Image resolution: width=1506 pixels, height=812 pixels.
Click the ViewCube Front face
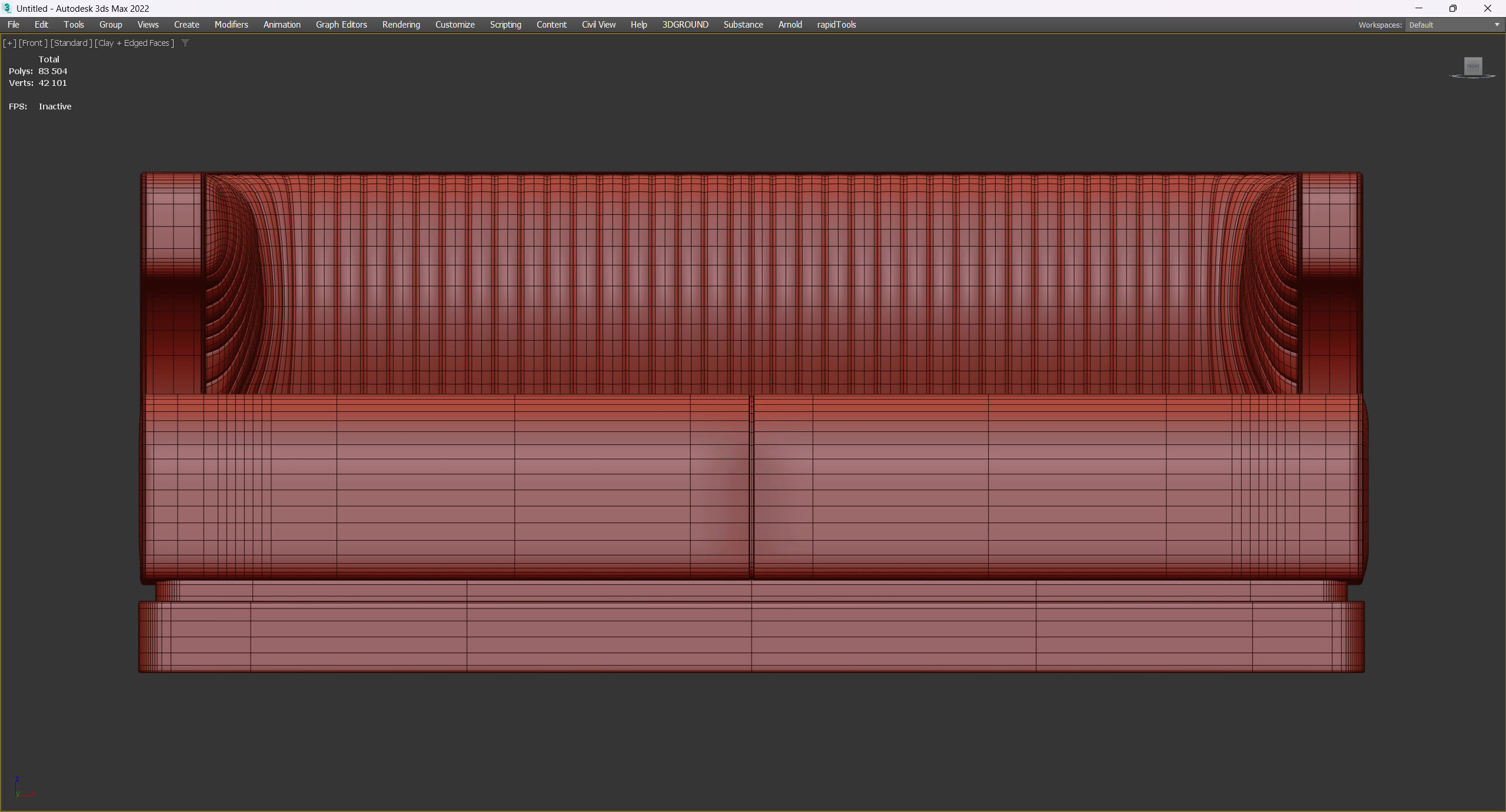(x=1473, y=66)
